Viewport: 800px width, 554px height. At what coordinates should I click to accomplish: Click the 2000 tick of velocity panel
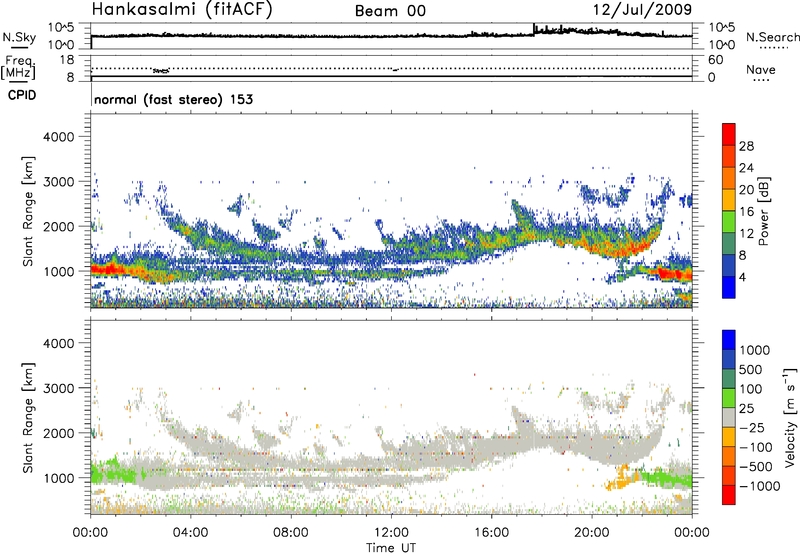58,433
